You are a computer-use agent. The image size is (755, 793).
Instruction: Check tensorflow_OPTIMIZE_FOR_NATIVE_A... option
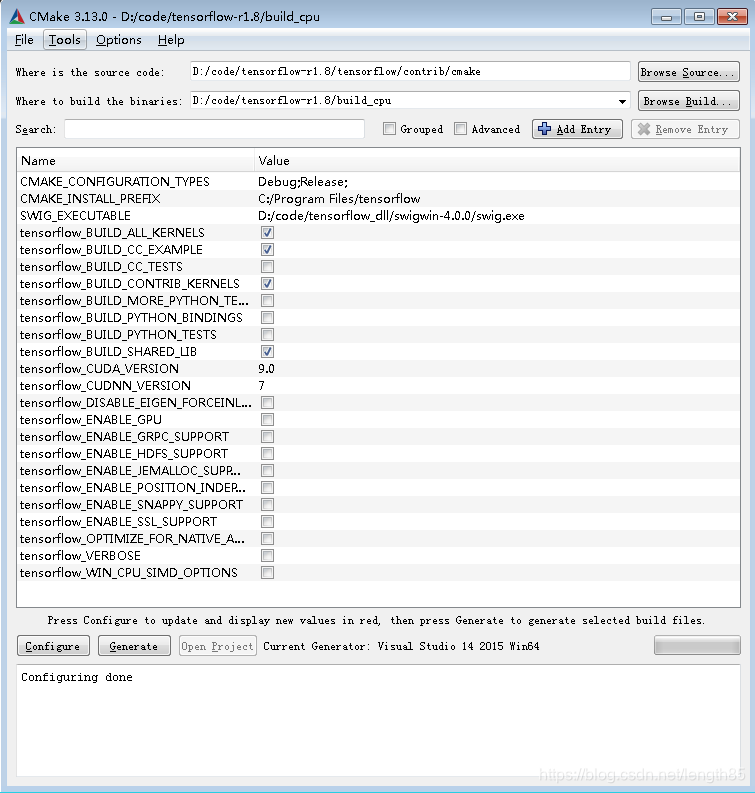pos(268,539)
